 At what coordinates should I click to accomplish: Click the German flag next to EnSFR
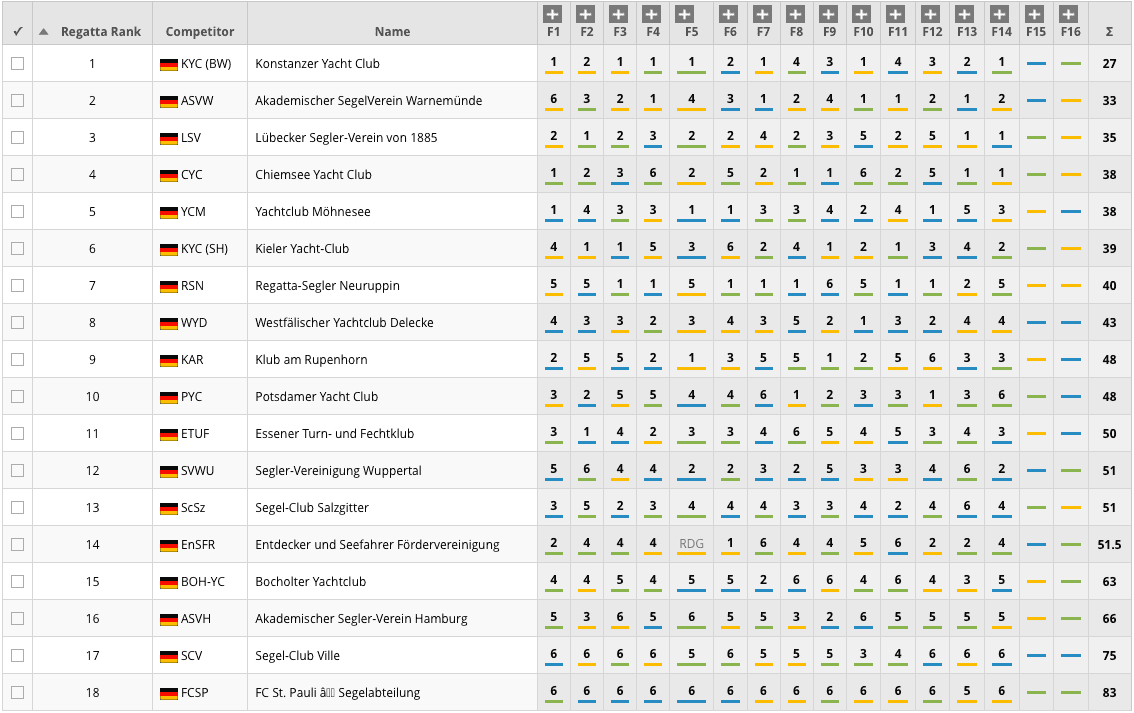[169, 545]
